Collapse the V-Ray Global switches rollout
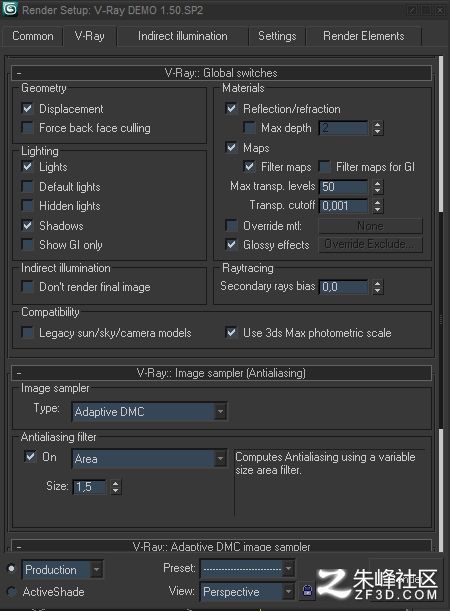The width and height of the screenshot is (450, 611). (x=19, y=73)
